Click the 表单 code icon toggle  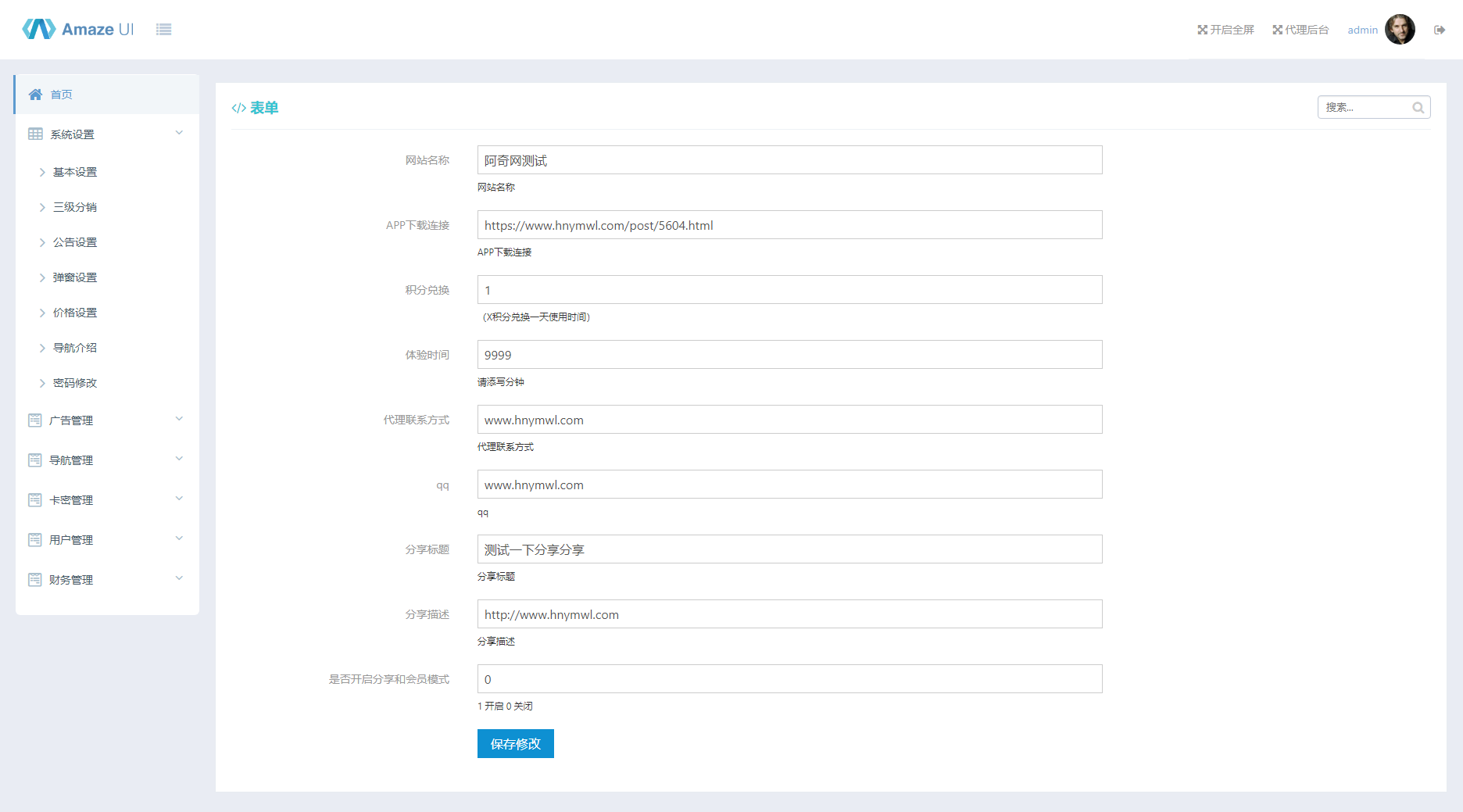click(x=238, y=107)
